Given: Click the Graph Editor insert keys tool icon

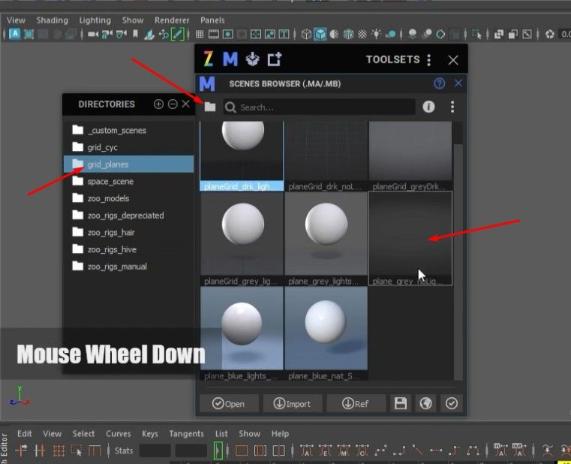Looking at the screenshot, I should click(39, 451).
